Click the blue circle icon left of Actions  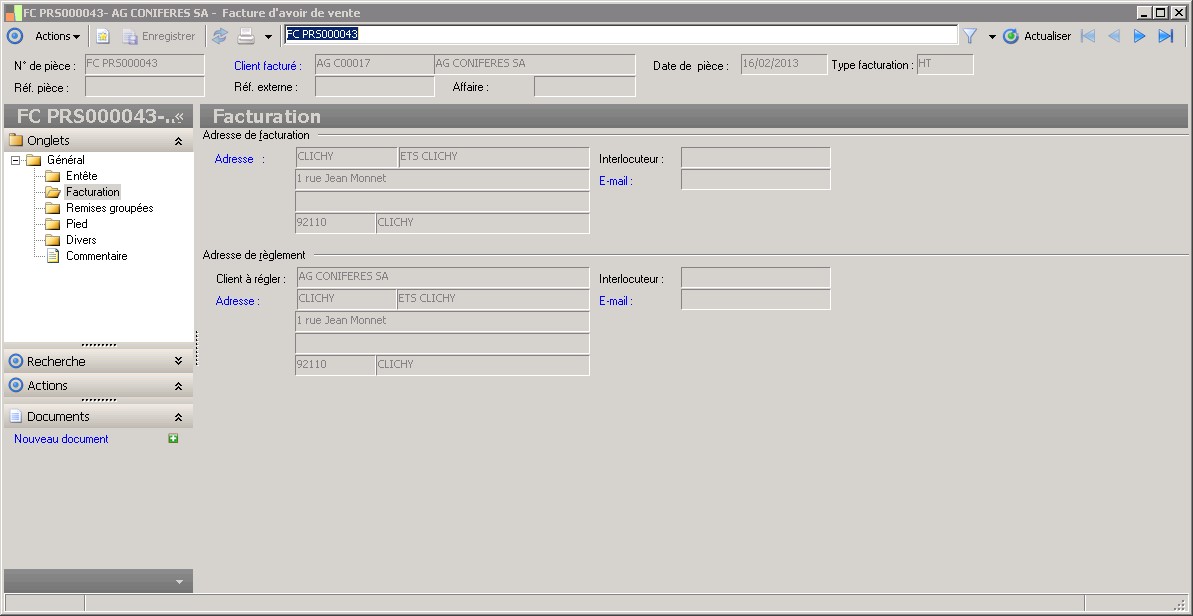14,36
